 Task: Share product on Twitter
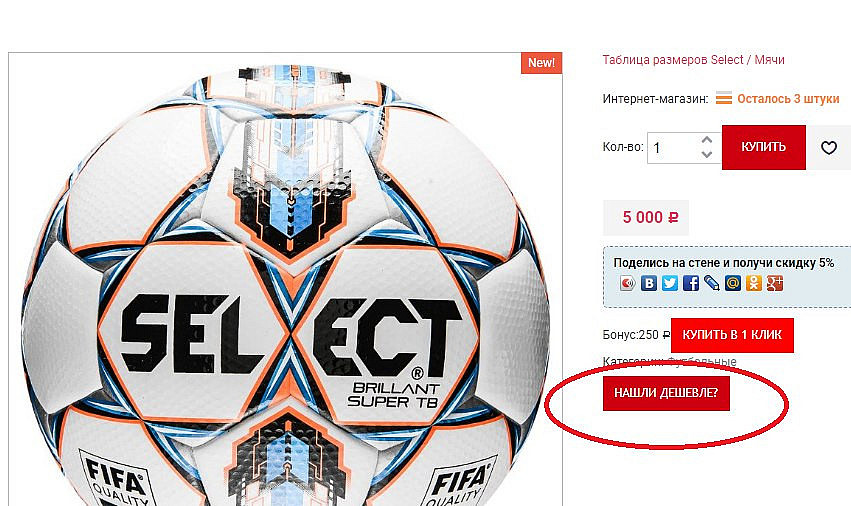tap(670, 283)
